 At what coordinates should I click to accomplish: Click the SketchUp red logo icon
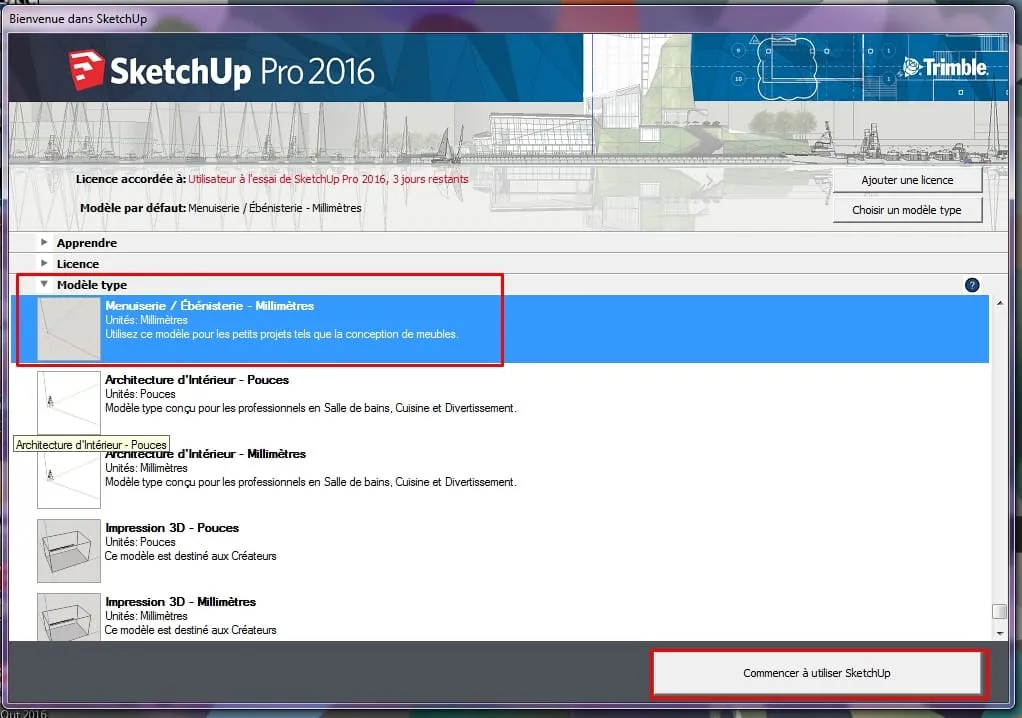point(86,70)
